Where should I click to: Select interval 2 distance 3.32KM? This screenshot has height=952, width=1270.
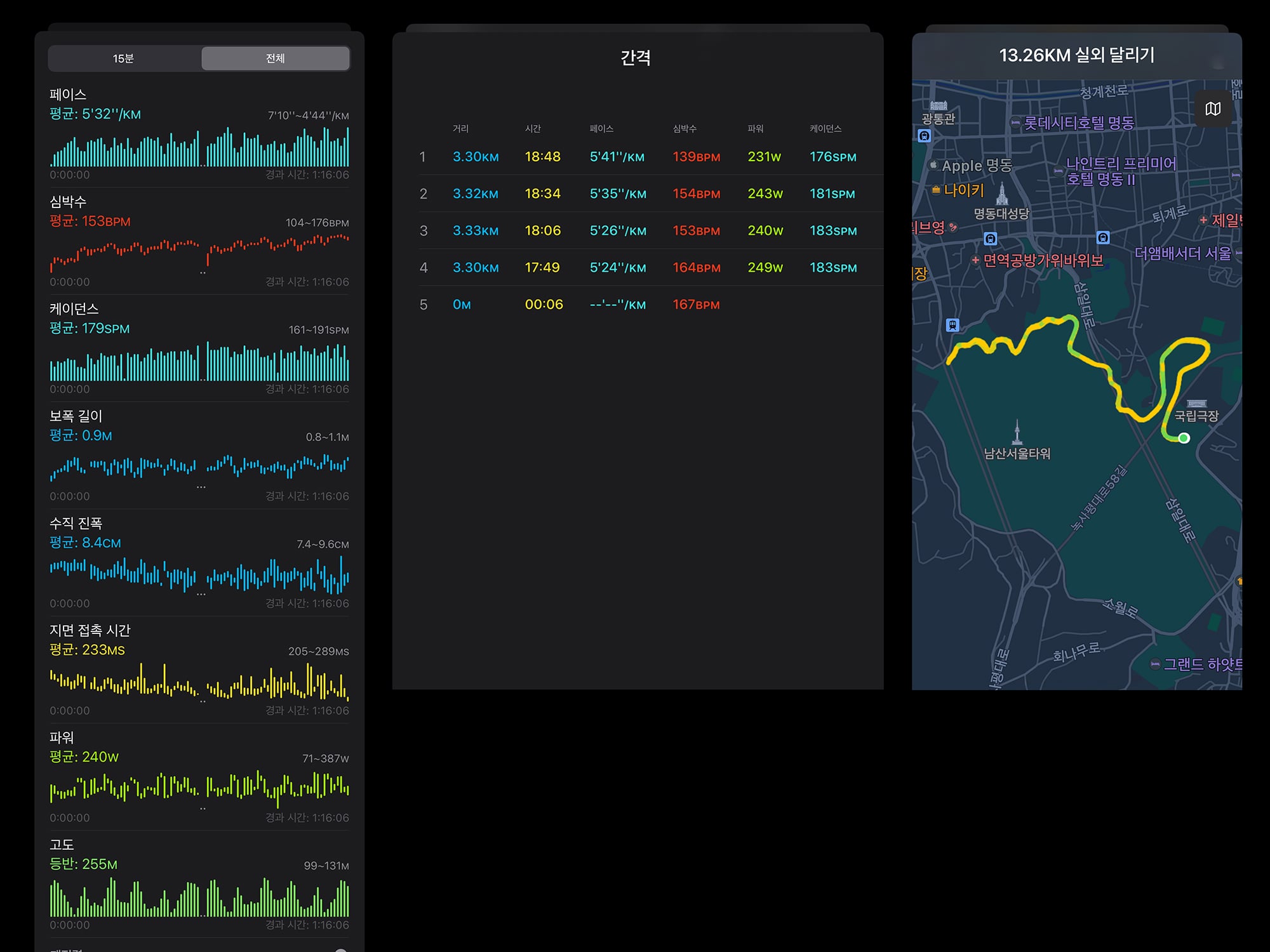pos(476,194)
